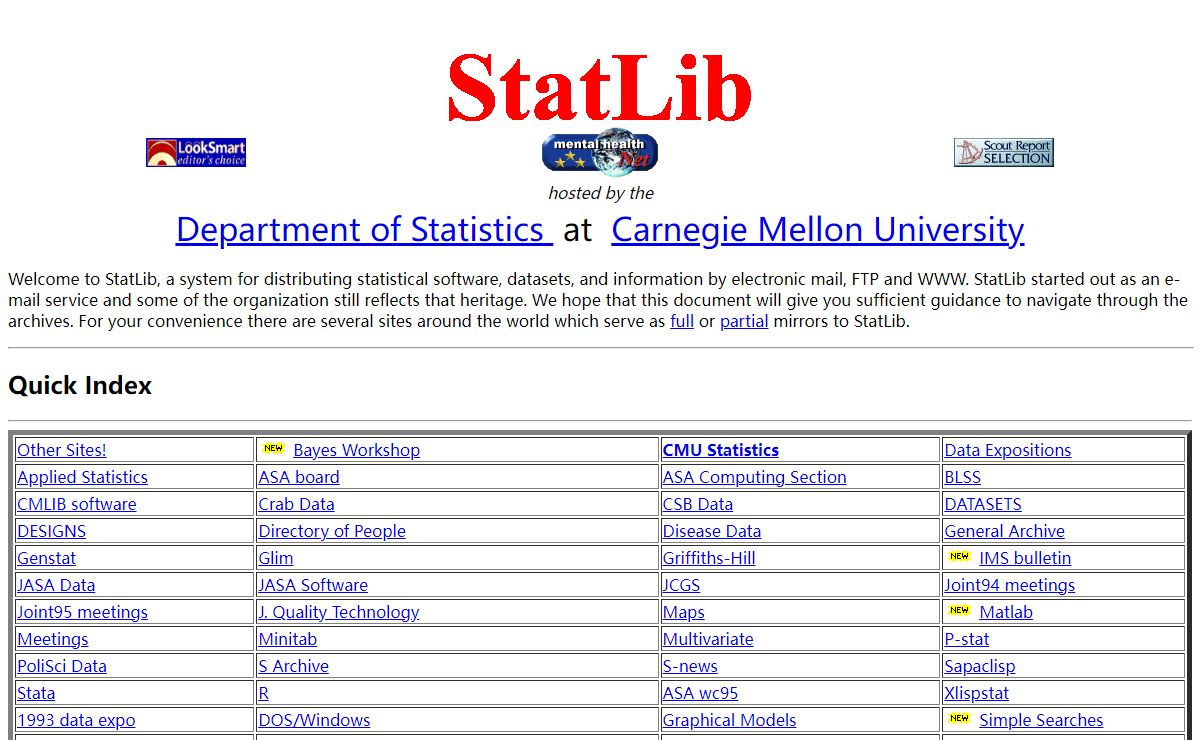Open the DESIGNS link
The width and height of the screenshot is (1200, 740).
point(52,531)
